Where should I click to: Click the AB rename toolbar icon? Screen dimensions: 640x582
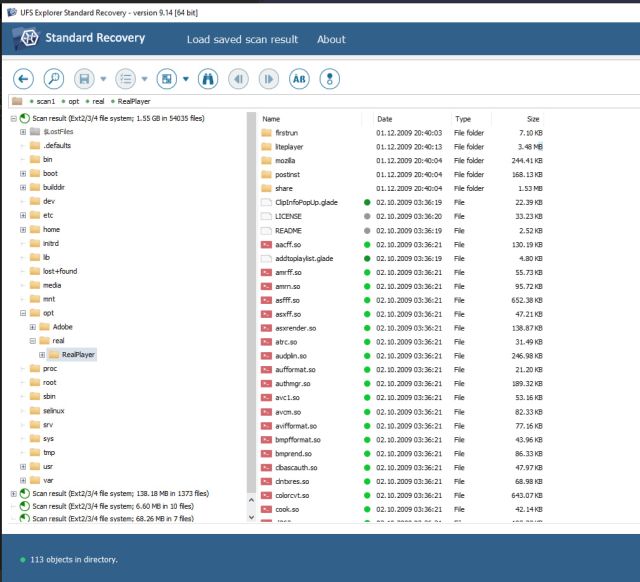click(x=299, y=79)
